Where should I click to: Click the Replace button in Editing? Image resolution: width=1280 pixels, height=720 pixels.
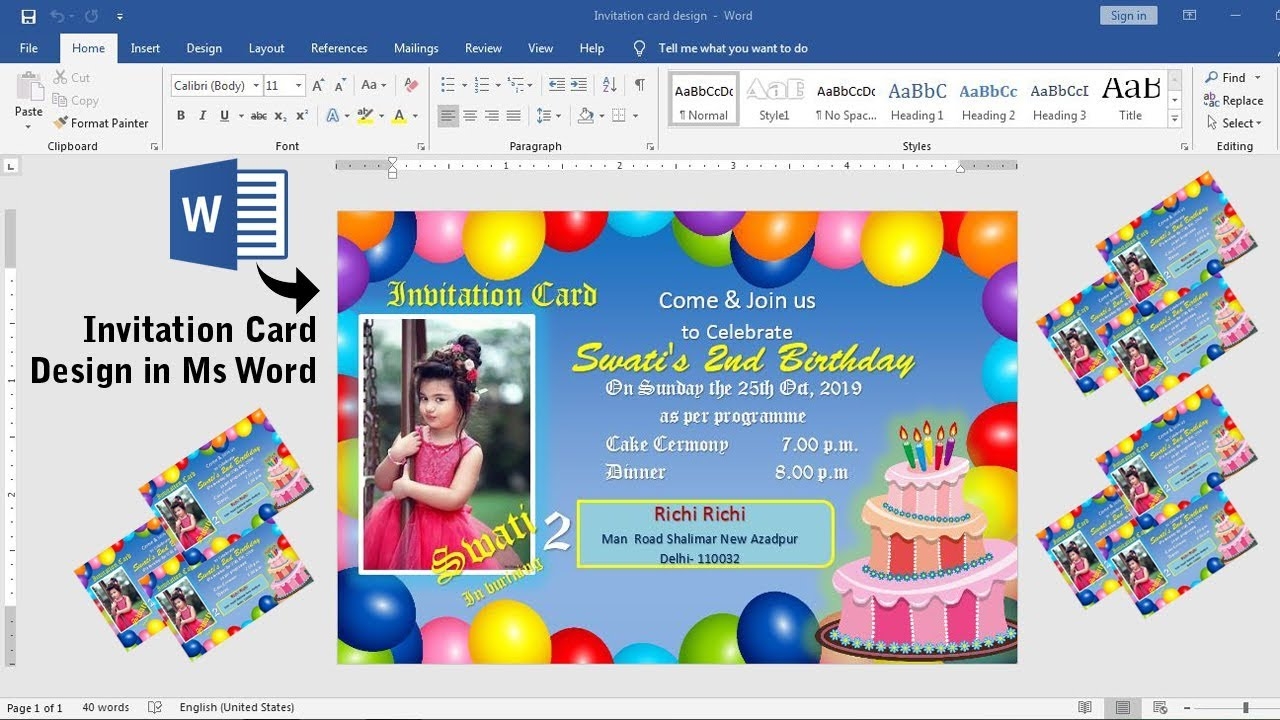click(x=1234, y=100)
